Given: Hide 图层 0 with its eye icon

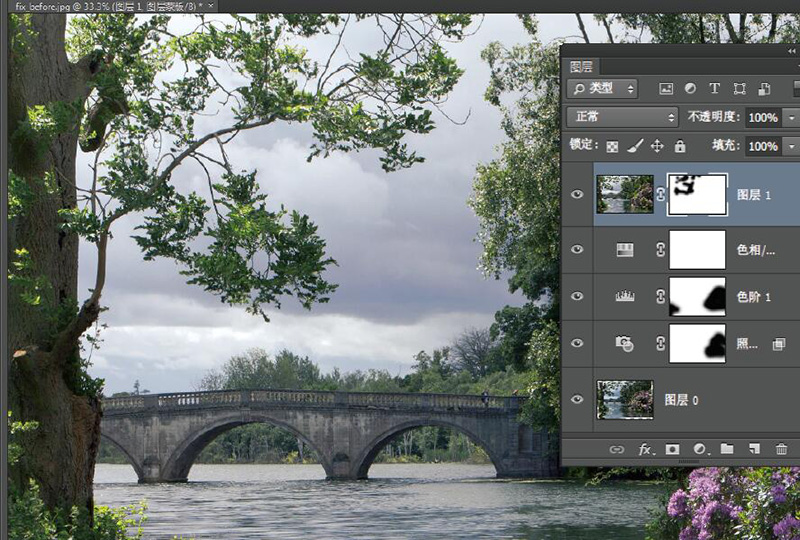Looking at the screenshot, I should pos(577,399).
